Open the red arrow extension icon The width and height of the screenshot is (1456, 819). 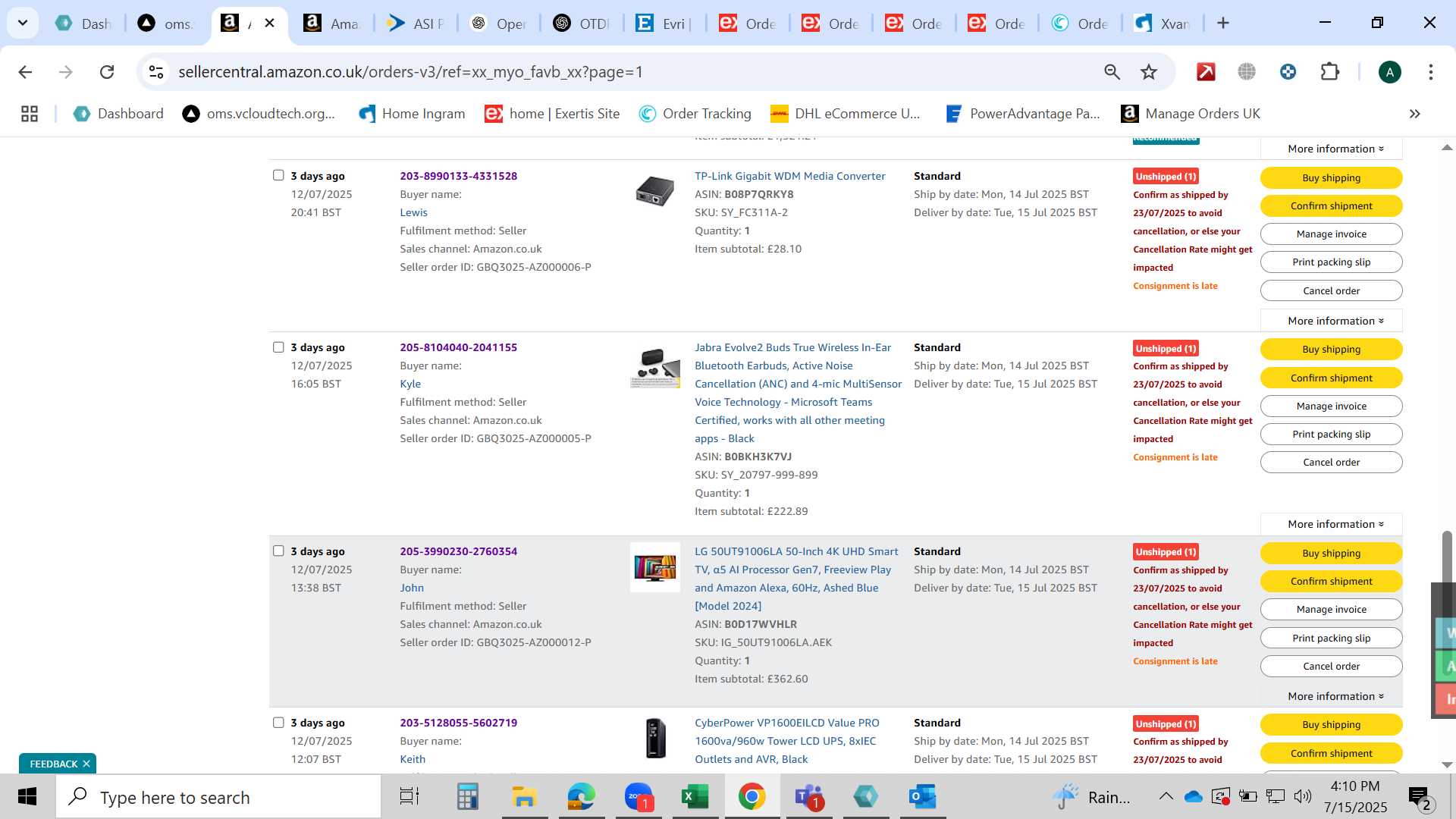click(x=1206, y=72)
